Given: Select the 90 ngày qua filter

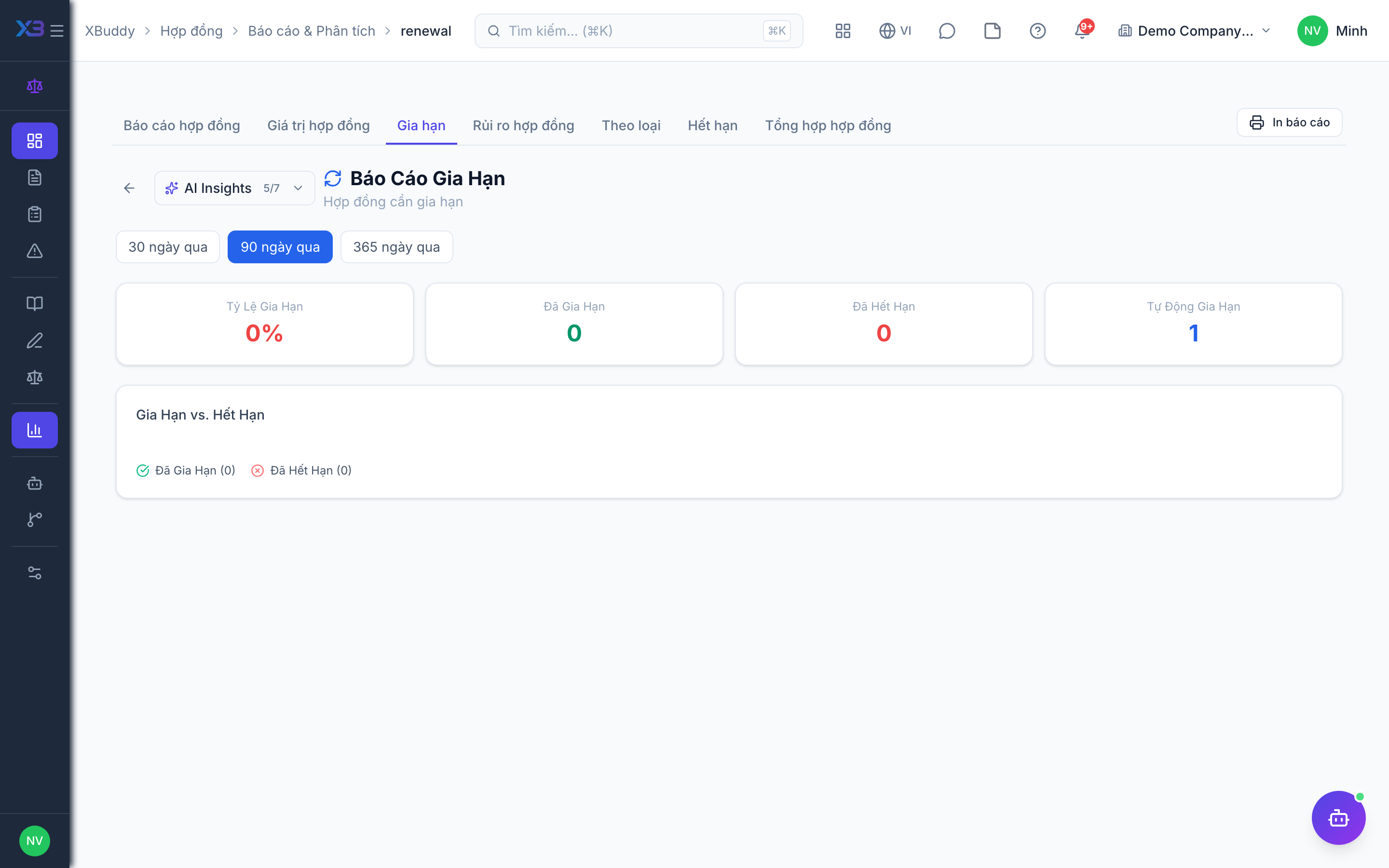Looking at the screenshot, I should tap(280, 247).
